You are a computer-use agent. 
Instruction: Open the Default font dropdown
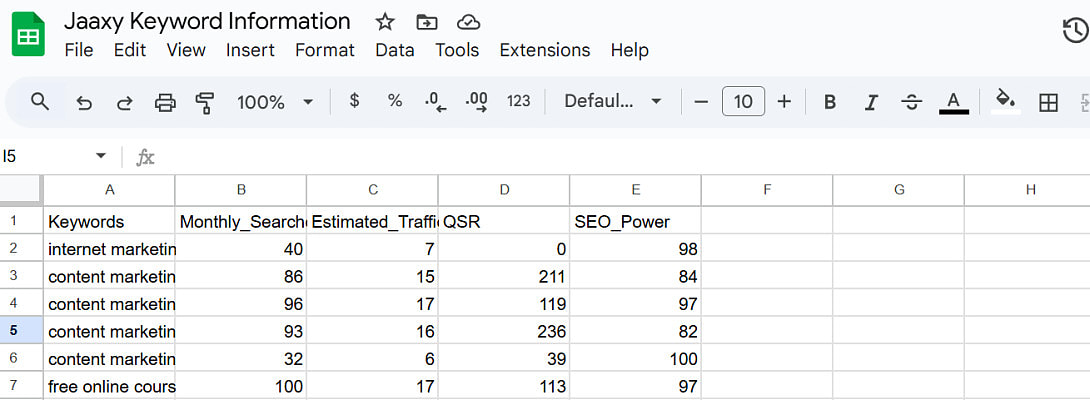pyautogui.click(x=612, y=102)
